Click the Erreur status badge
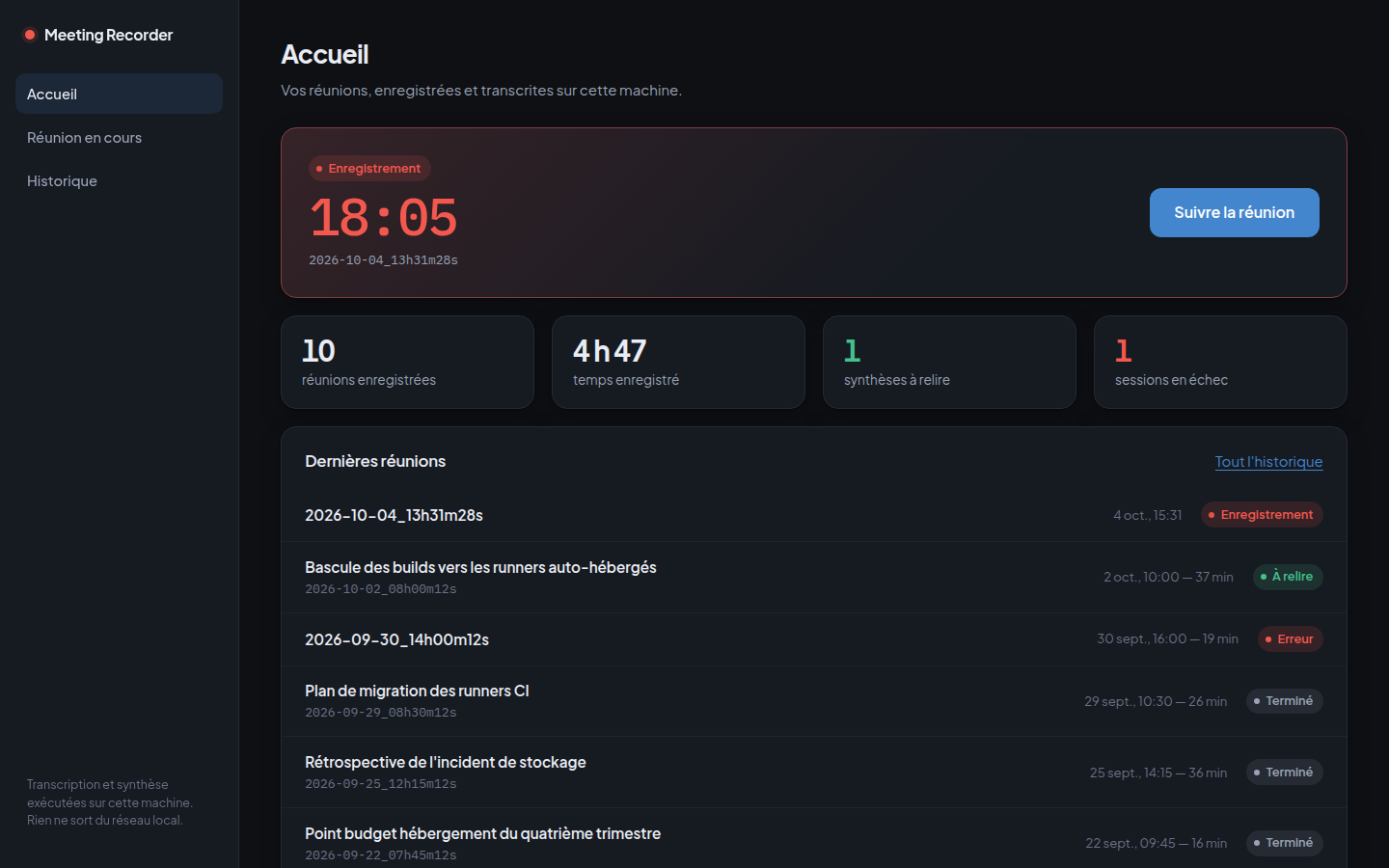Screen dimensions: 1389x868 1291,639
